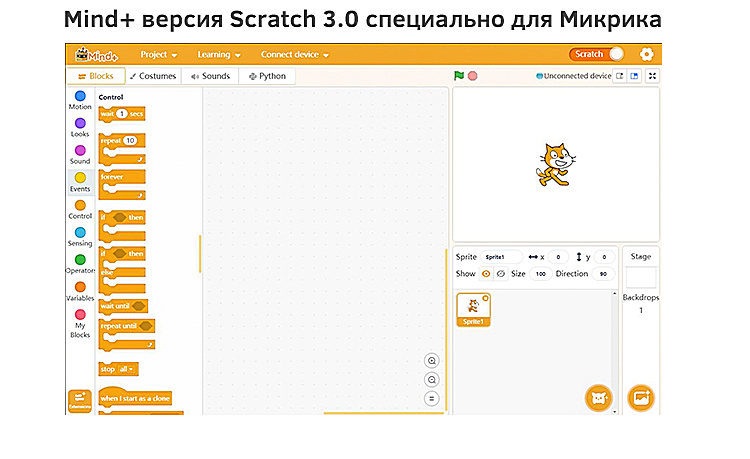Choose a new backdrop button
The width and height of the screenshot is (750, 459).
pyautogui.click(x=641, y=398)
